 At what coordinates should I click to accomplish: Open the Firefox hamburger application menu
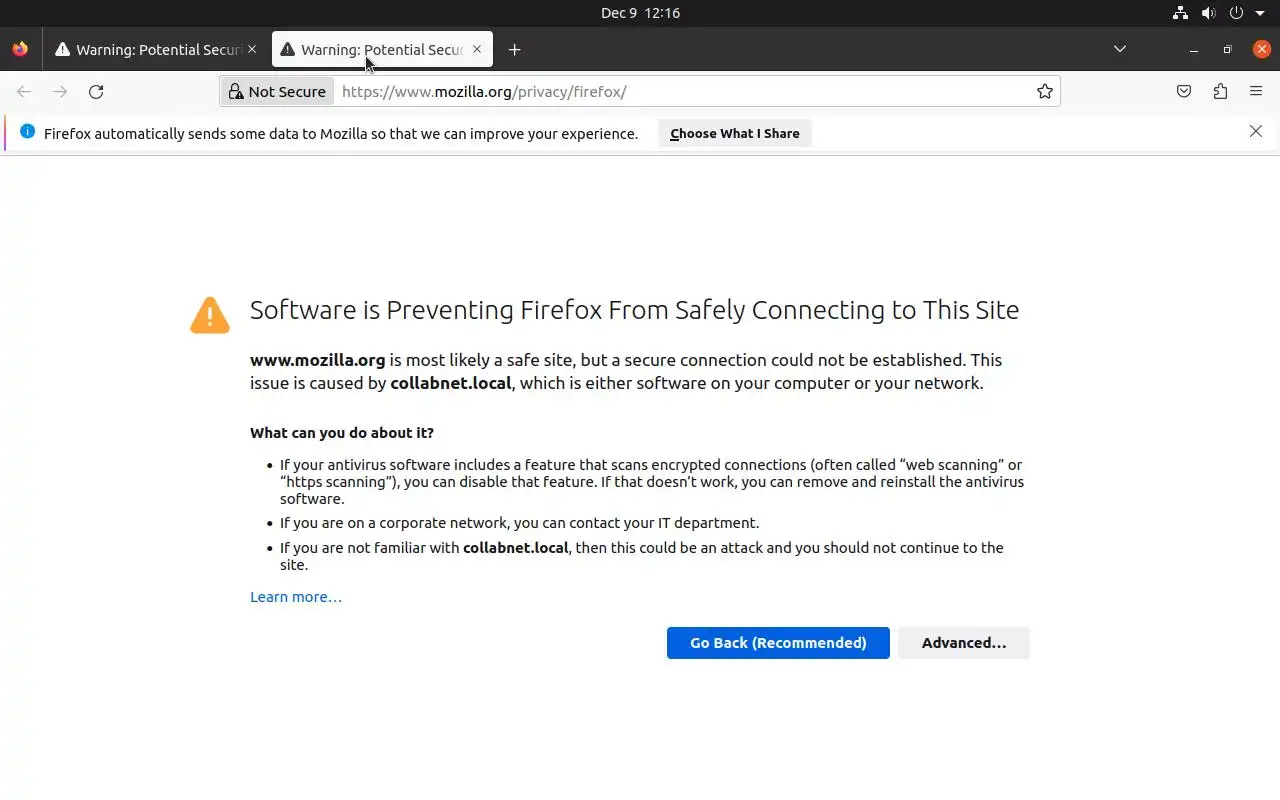[1256, 92]
